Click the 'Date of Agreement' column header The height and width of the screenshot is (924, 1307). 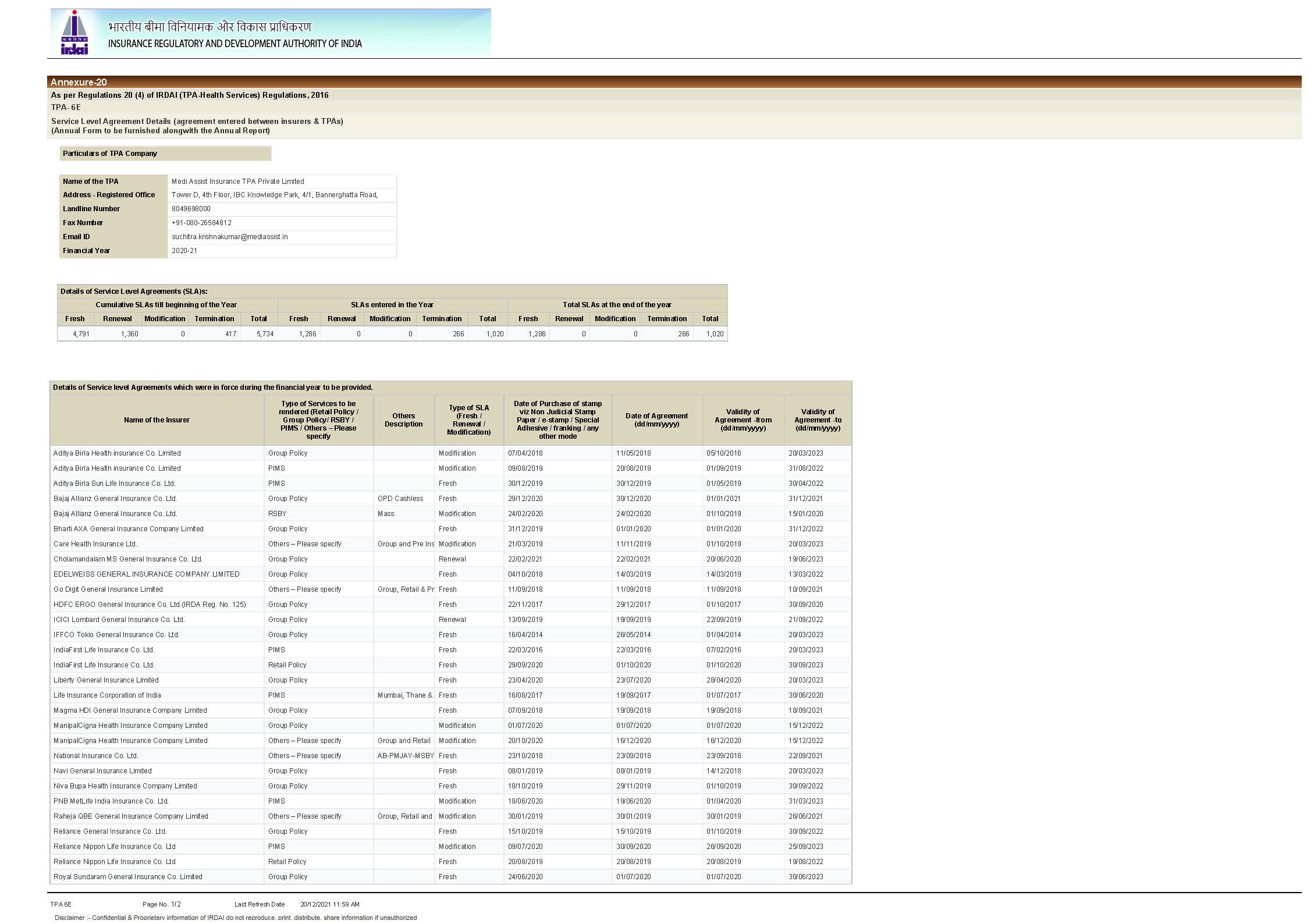tap(656, 420)
